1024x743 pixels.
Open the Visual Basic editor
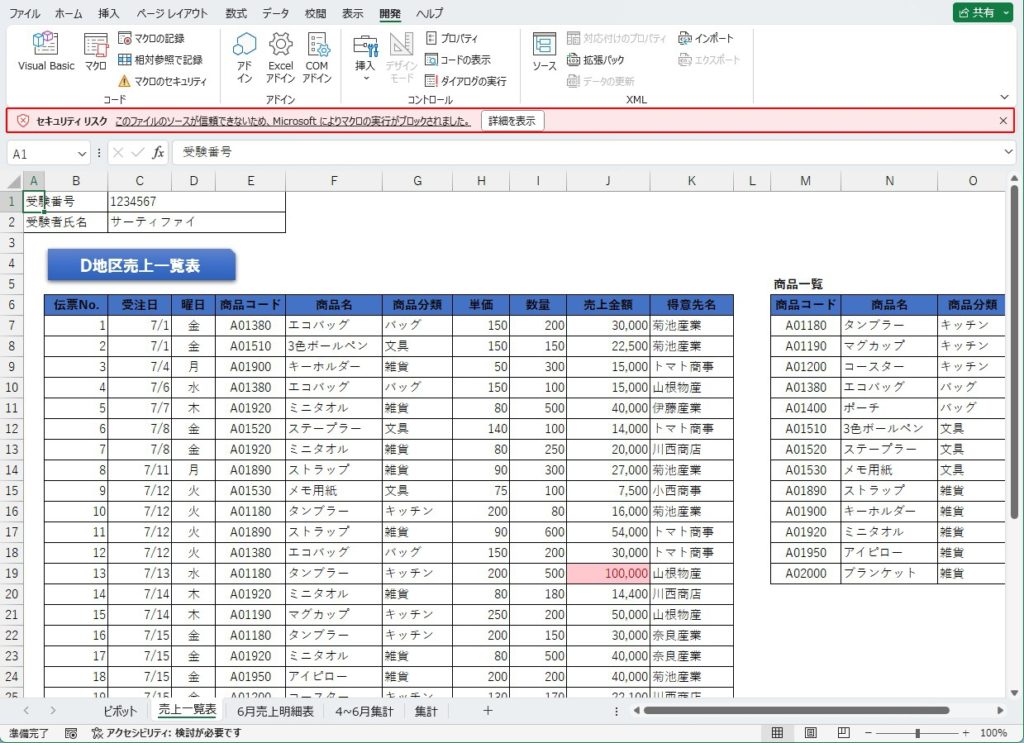(x=46, y=51)
